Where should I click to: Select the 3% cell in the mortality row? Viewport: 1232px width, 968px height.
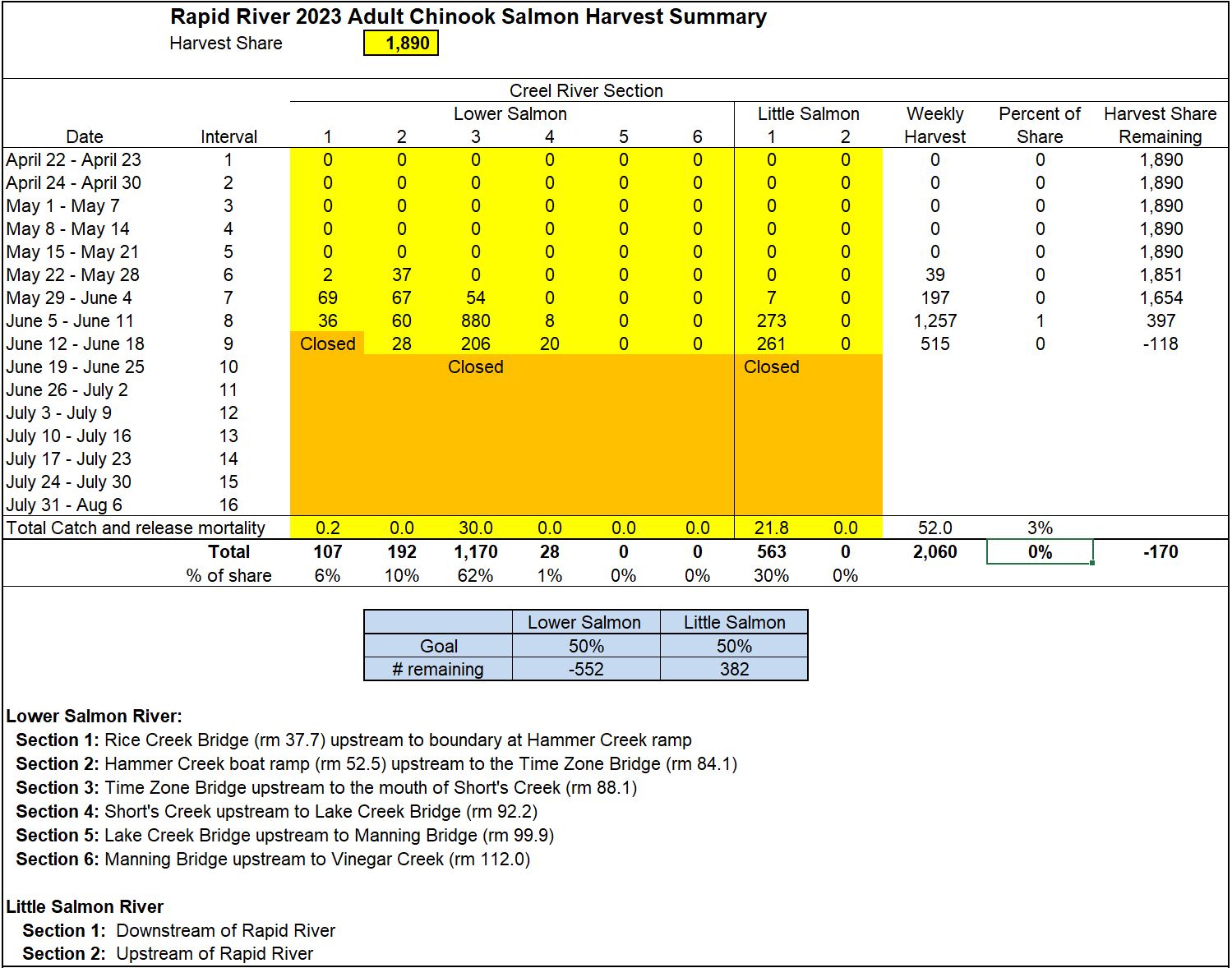point(1040,528)
